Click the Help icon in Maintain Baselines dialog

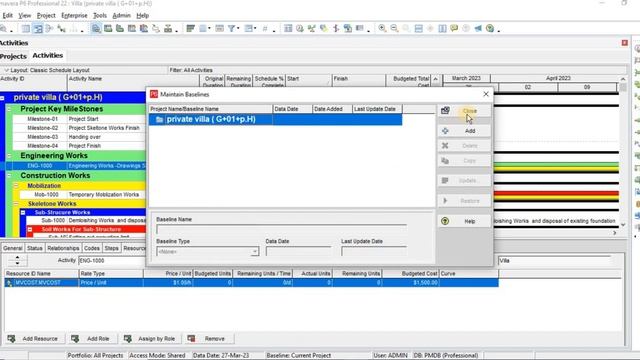pyautogui.click(x=445, y=221)
